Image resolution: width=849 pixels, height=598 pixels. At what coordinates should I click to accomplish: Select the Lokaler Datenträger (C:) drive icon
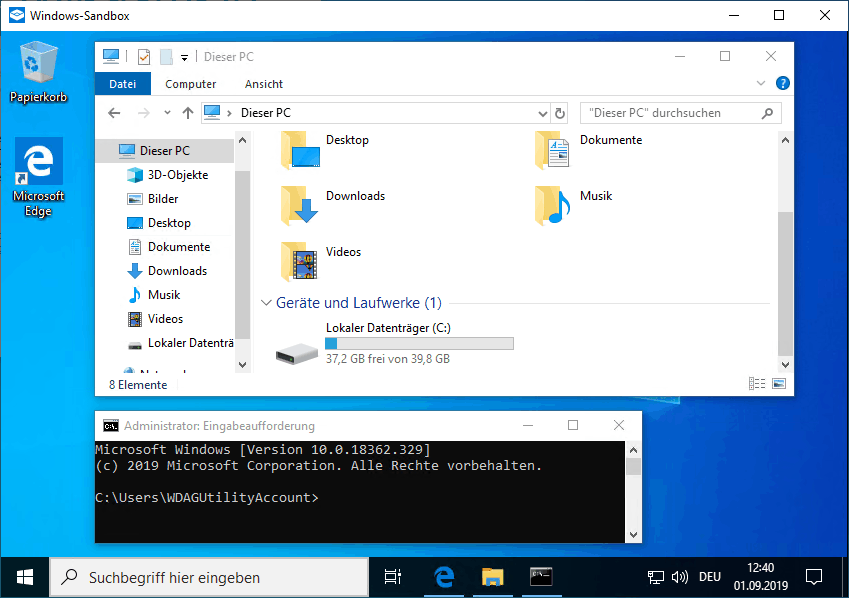pos(296,354)
